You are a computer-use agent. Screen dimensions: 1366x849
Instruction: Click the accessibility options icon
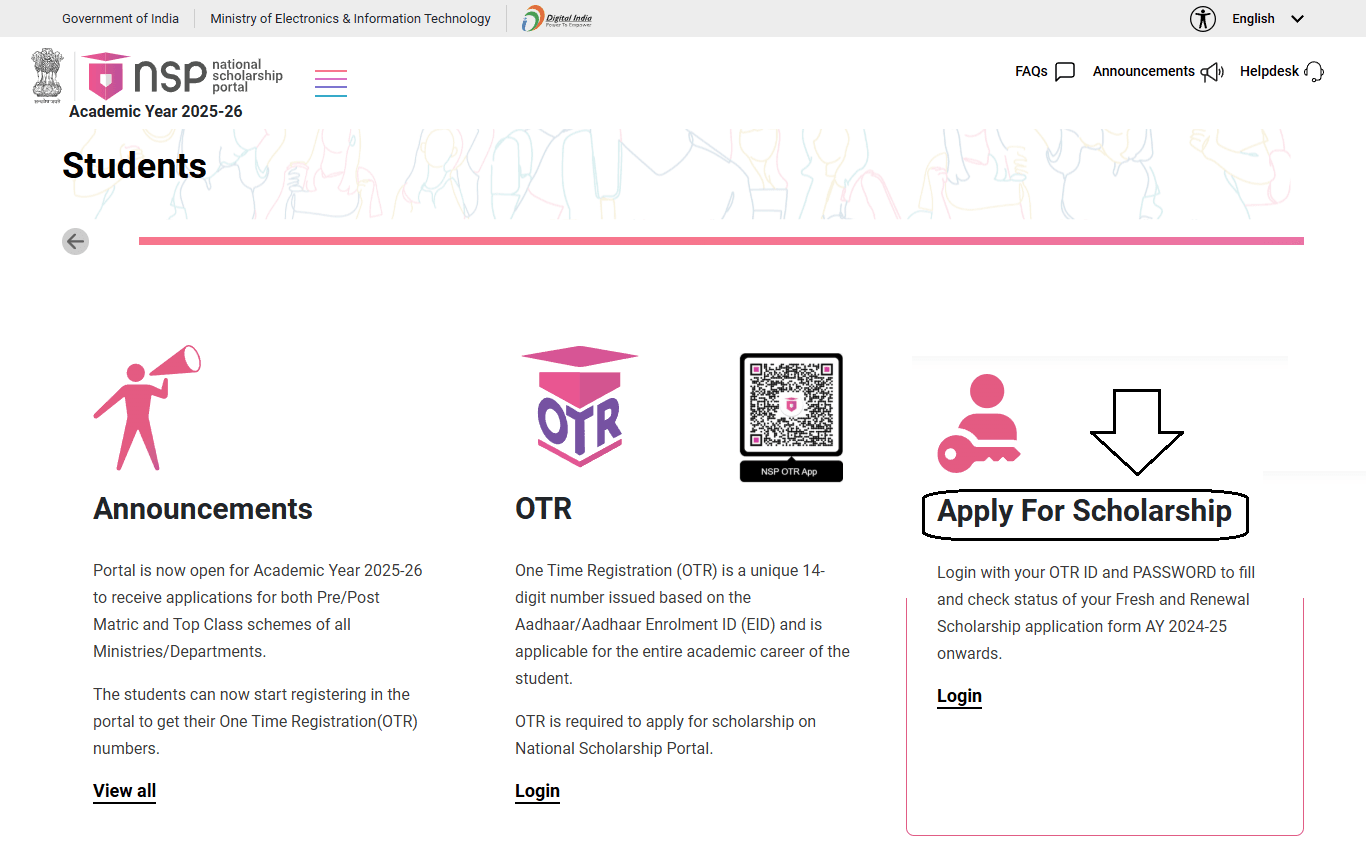(1203, 19)
